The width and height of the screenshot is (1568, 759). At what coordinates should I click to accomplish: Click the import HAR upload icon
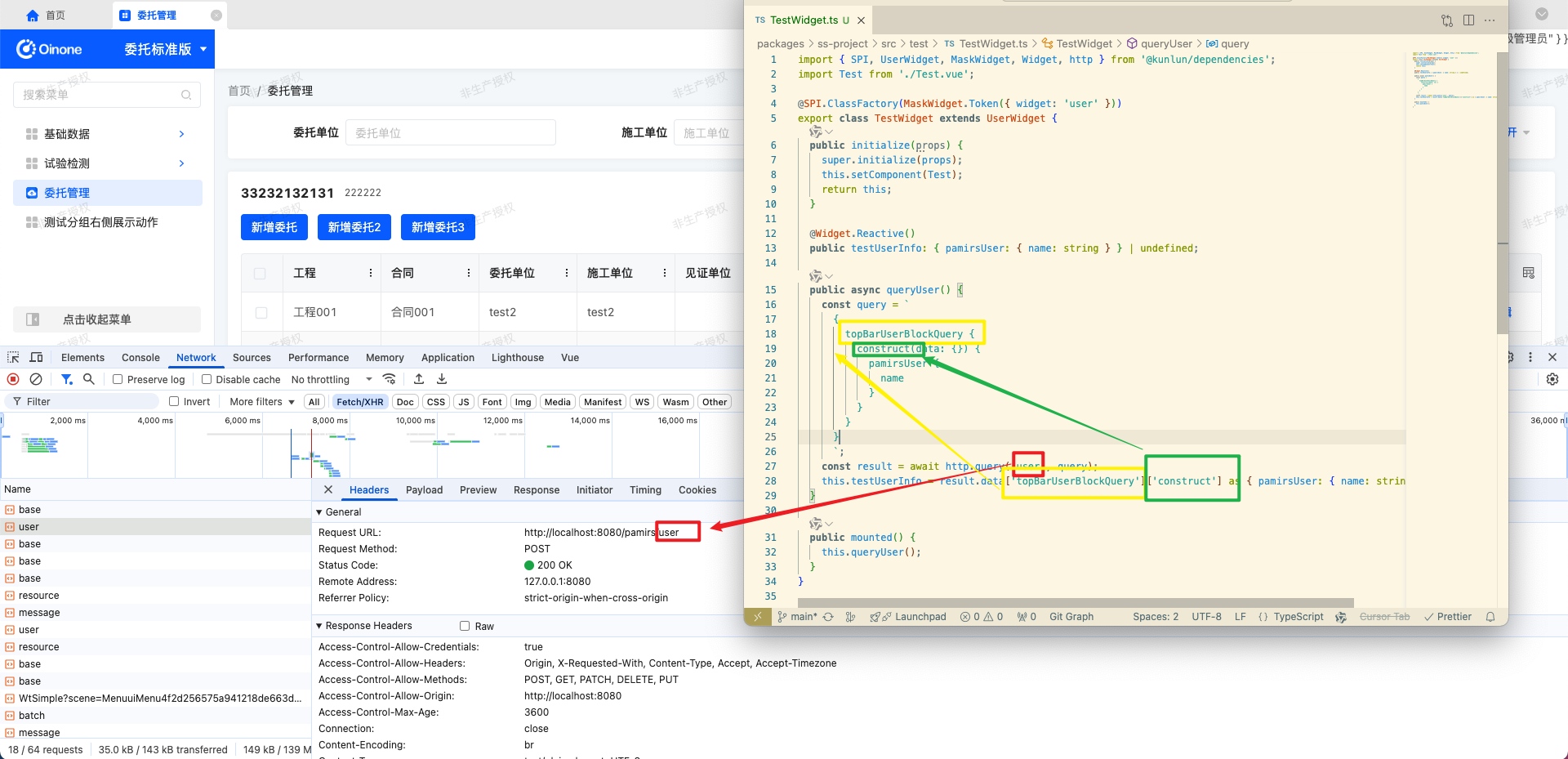(419, 379)
